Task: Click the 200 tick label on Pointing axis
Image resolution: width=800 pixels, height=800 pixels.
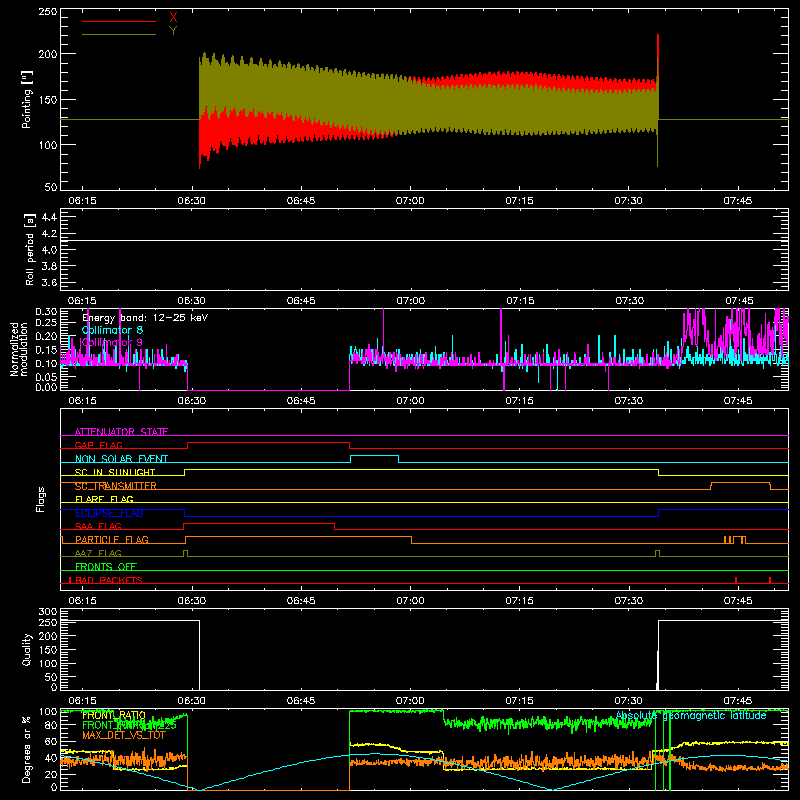Action: tap(47, 54)
